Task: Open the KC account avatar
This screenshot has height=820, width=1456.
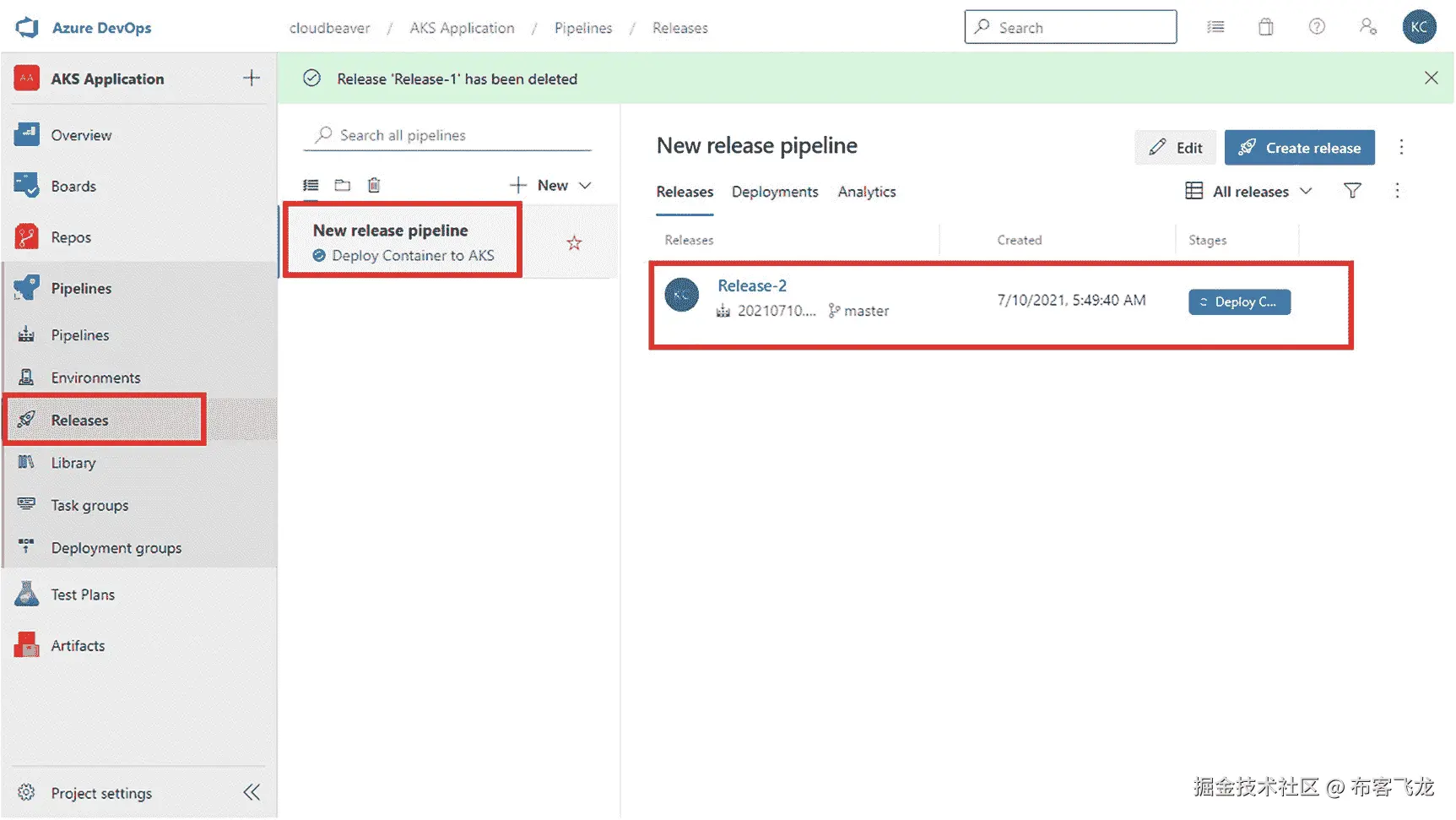Action: point(1420,27)
